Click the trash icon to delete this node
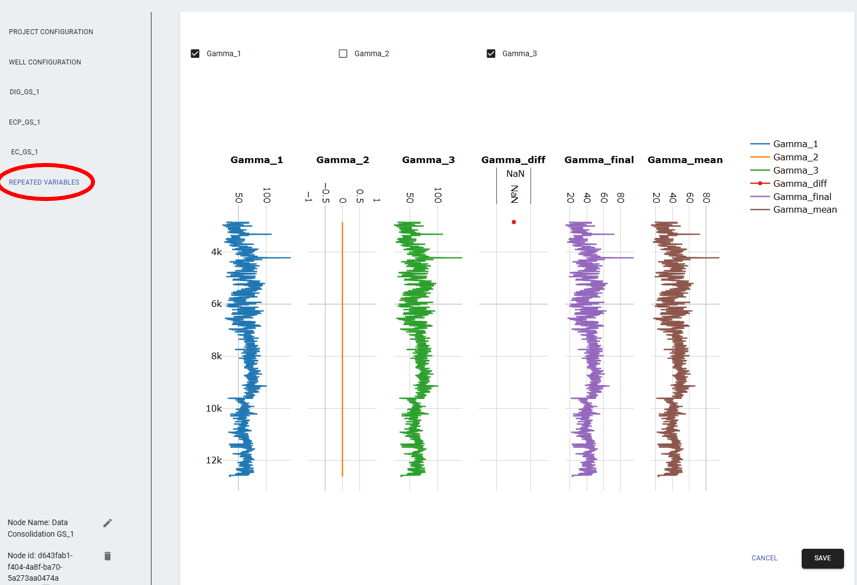 coord(107,555)
